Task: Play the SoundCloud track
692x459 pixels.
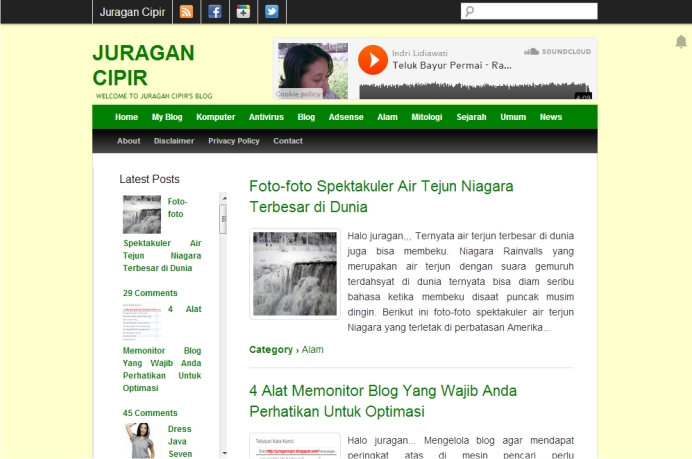Action: [x=372, y=60]
